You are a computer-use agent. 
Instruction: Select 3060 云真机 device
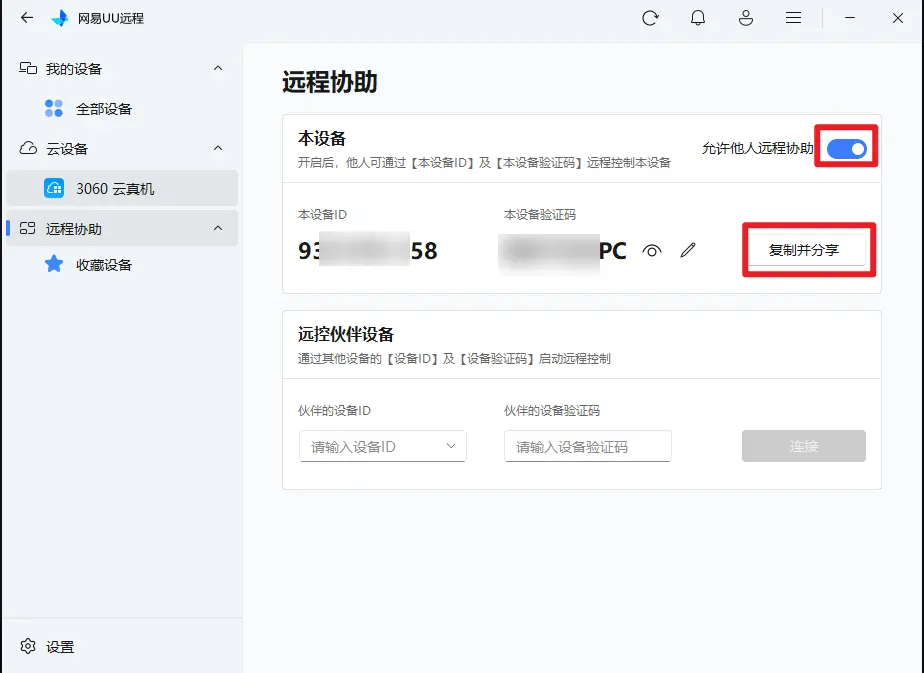(114, 188)
